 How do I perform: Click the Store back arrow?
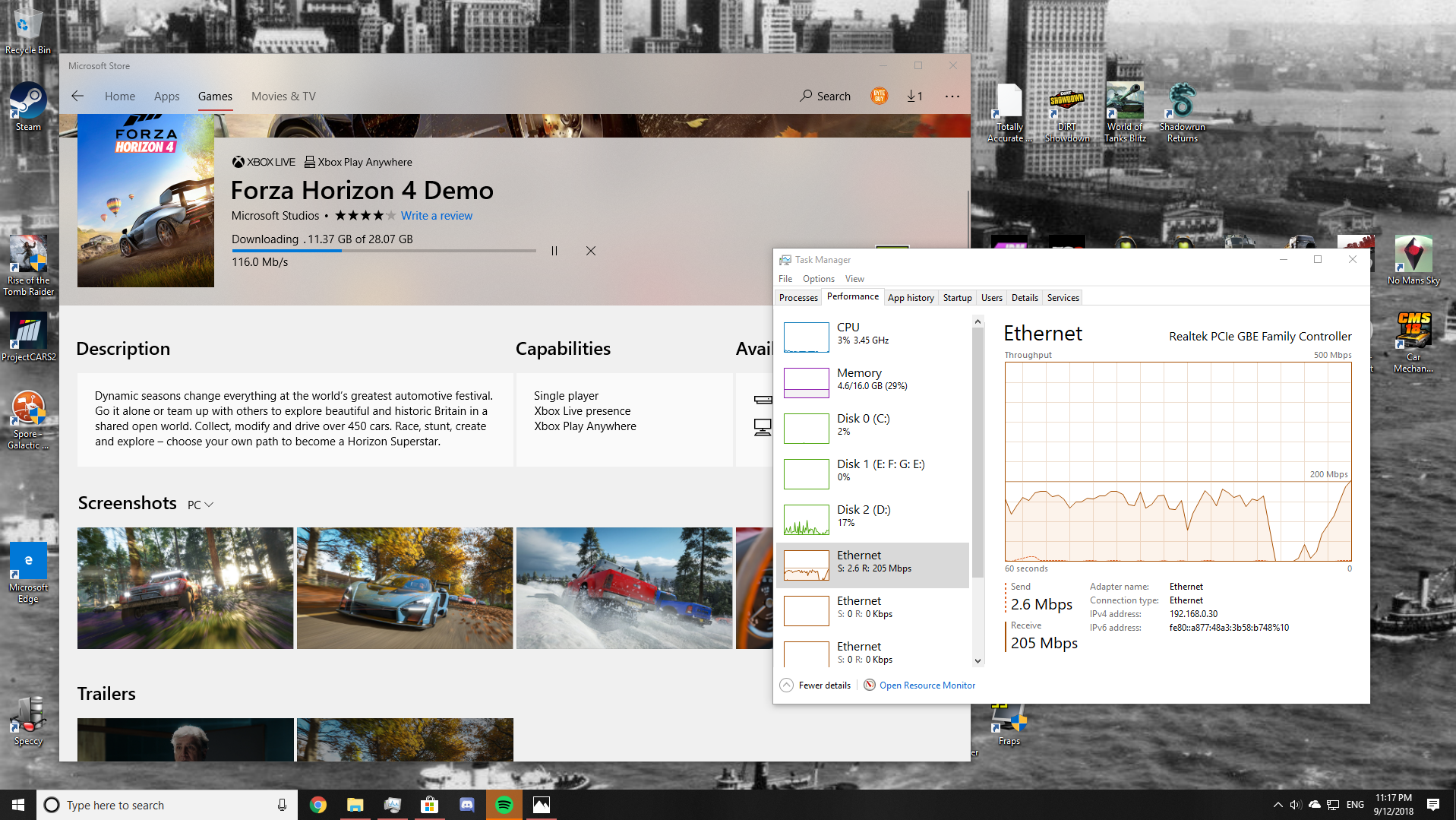77,96
